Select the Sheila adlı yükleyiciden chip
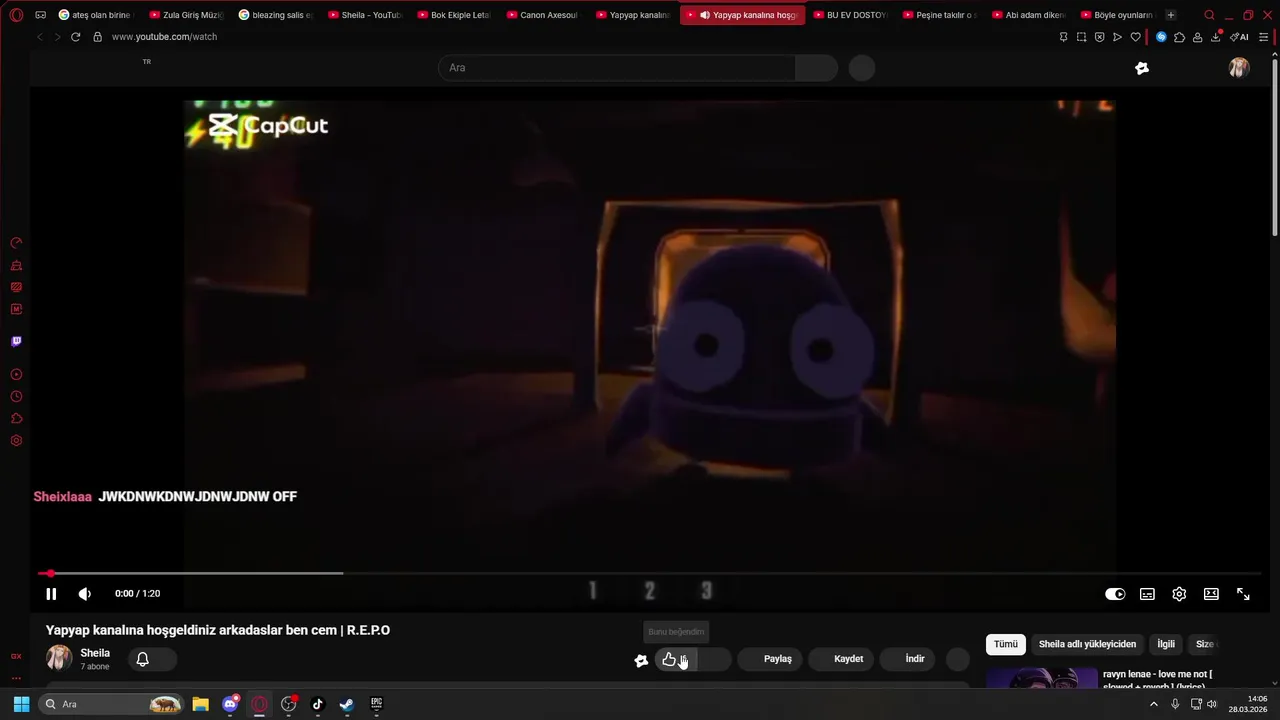This screenshot has width=1280, height=720. click(x=1087, y=644)
